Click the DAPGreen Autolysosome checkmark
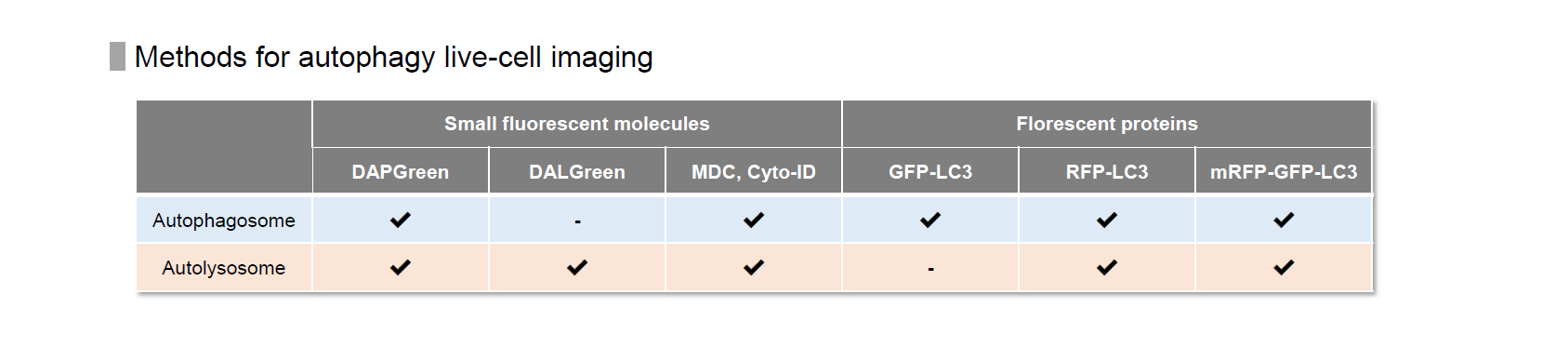This screenshot has height=348, width=1568. (x=401, y=267)
